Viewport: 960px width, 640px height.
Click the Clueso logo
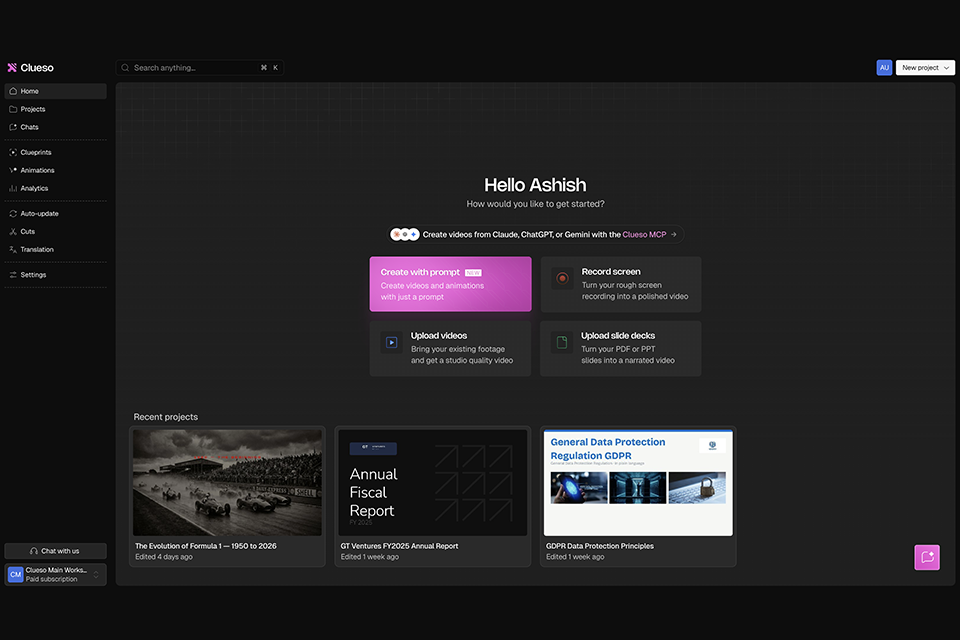[x=31, y=67]
